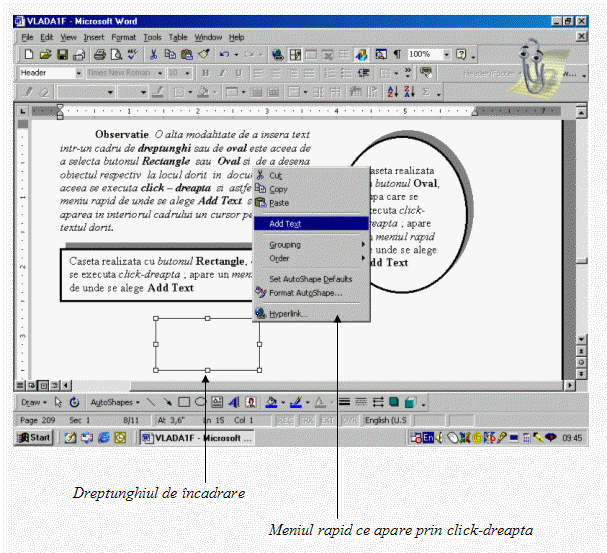Open the Style dropdown showing Header
Screen dimensions: 607x553
tap(79, 73)
